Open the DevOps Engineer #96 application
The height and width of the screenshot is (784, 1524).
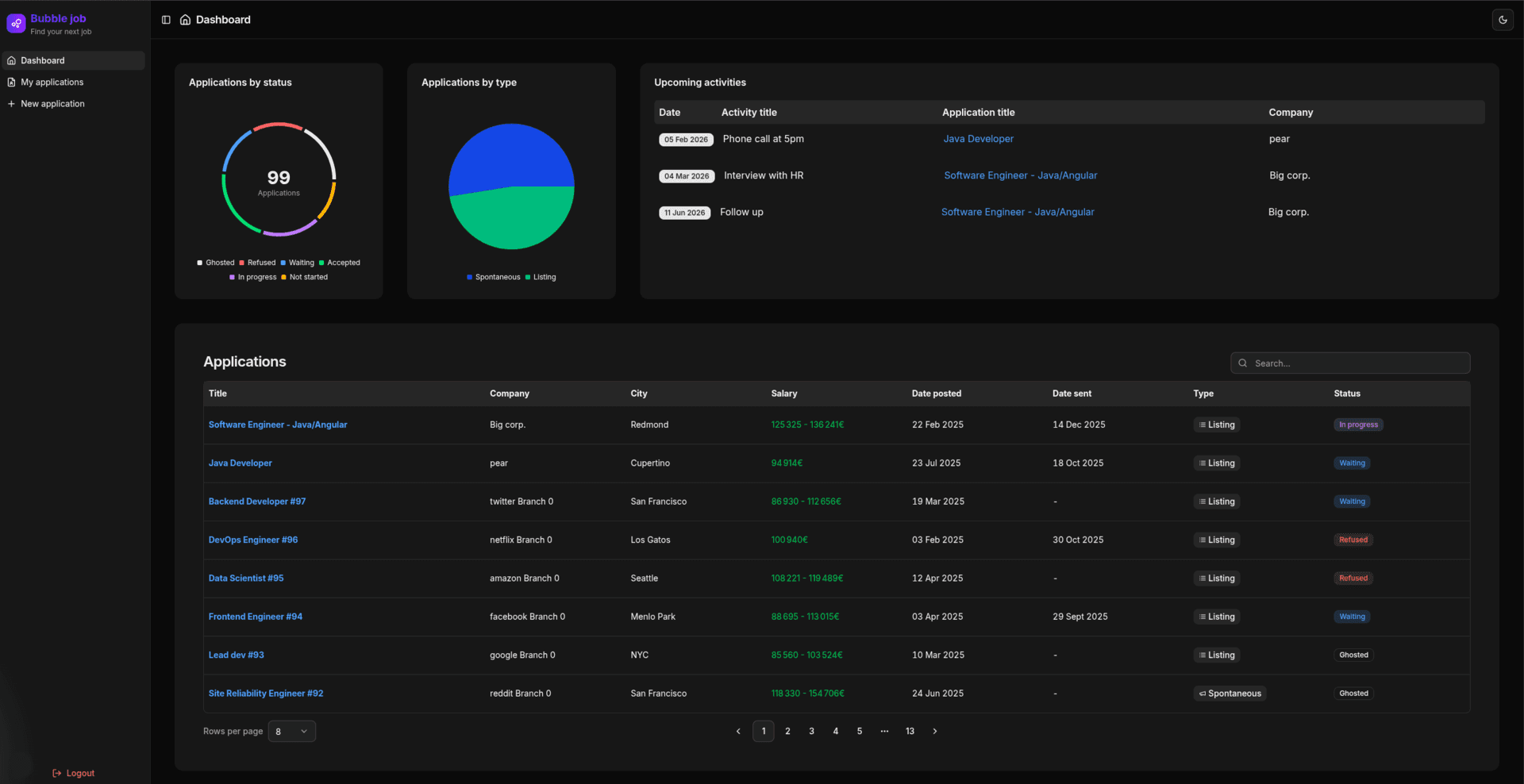click(x=253, y=540)
